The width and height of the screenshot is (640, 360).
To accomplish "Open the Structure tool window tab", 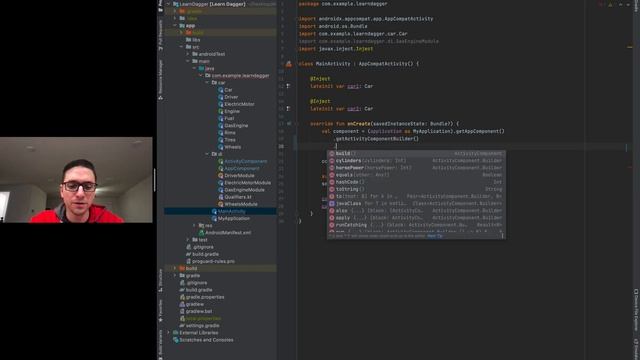I will [x=160, y=280].
